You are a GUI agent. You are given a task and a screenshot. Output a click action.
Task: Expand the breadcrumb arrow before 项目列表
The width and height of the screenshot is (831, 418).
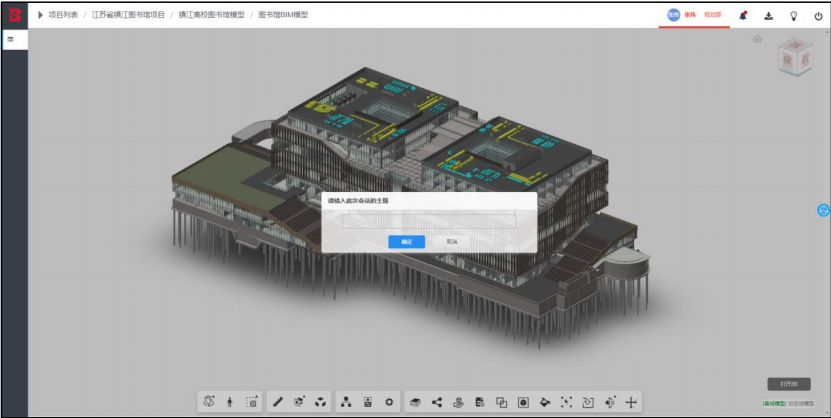[40, 15]
